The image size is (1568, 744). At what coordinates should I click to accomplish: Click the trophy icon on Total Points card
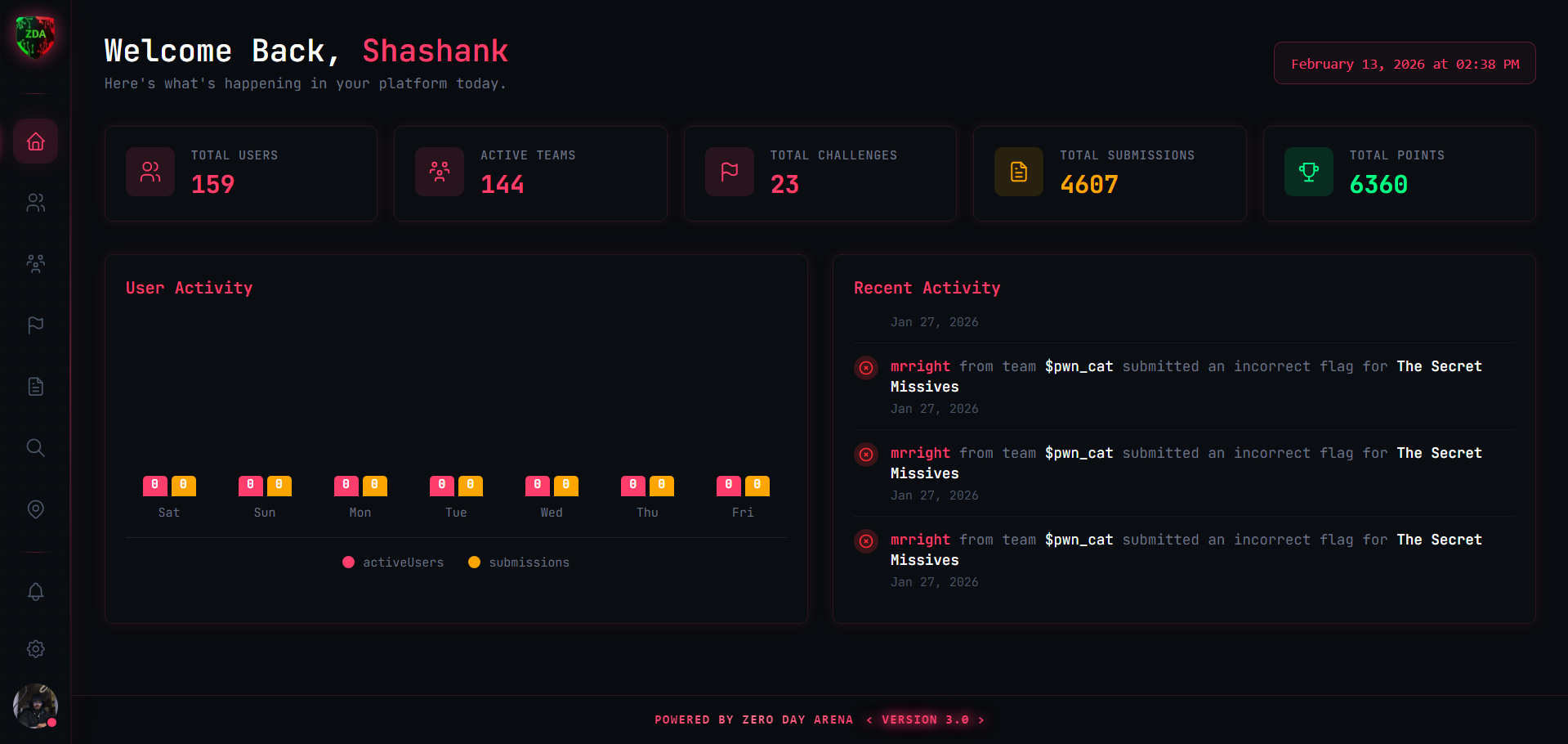pos(1308,172)
